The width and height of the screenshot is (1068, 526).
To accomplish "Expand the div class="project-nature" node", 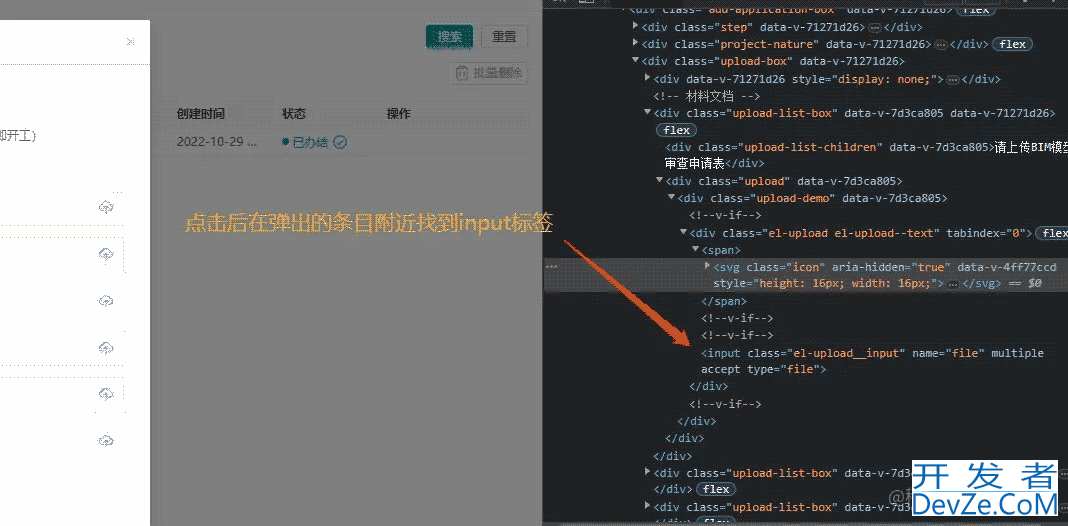I will tap(635, 44).
